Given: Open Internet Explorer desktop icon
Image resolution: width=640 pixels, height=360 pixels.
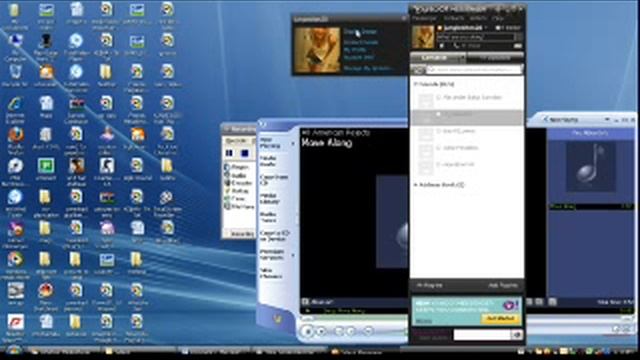Looking at the screenshot, I should 15,109.
